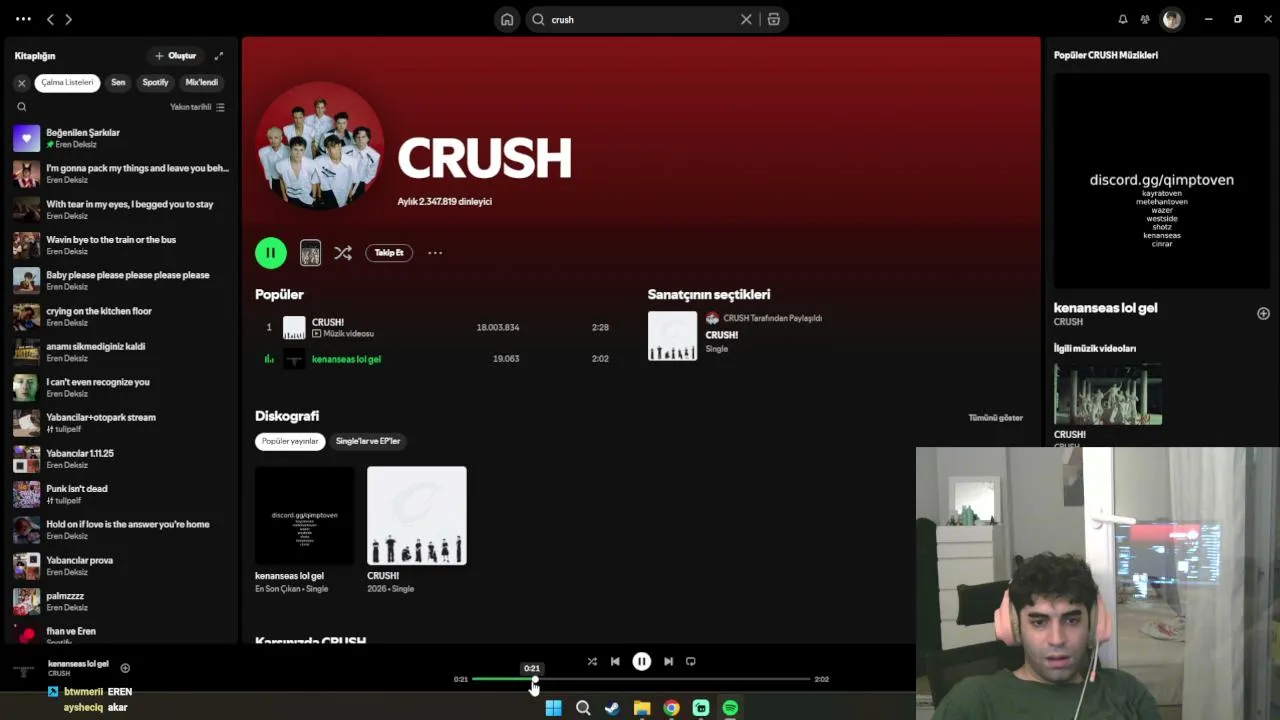Screen dimensions: 1280x720
Task: Select the Popüler yayınlar tab
Action: (290, 441)
